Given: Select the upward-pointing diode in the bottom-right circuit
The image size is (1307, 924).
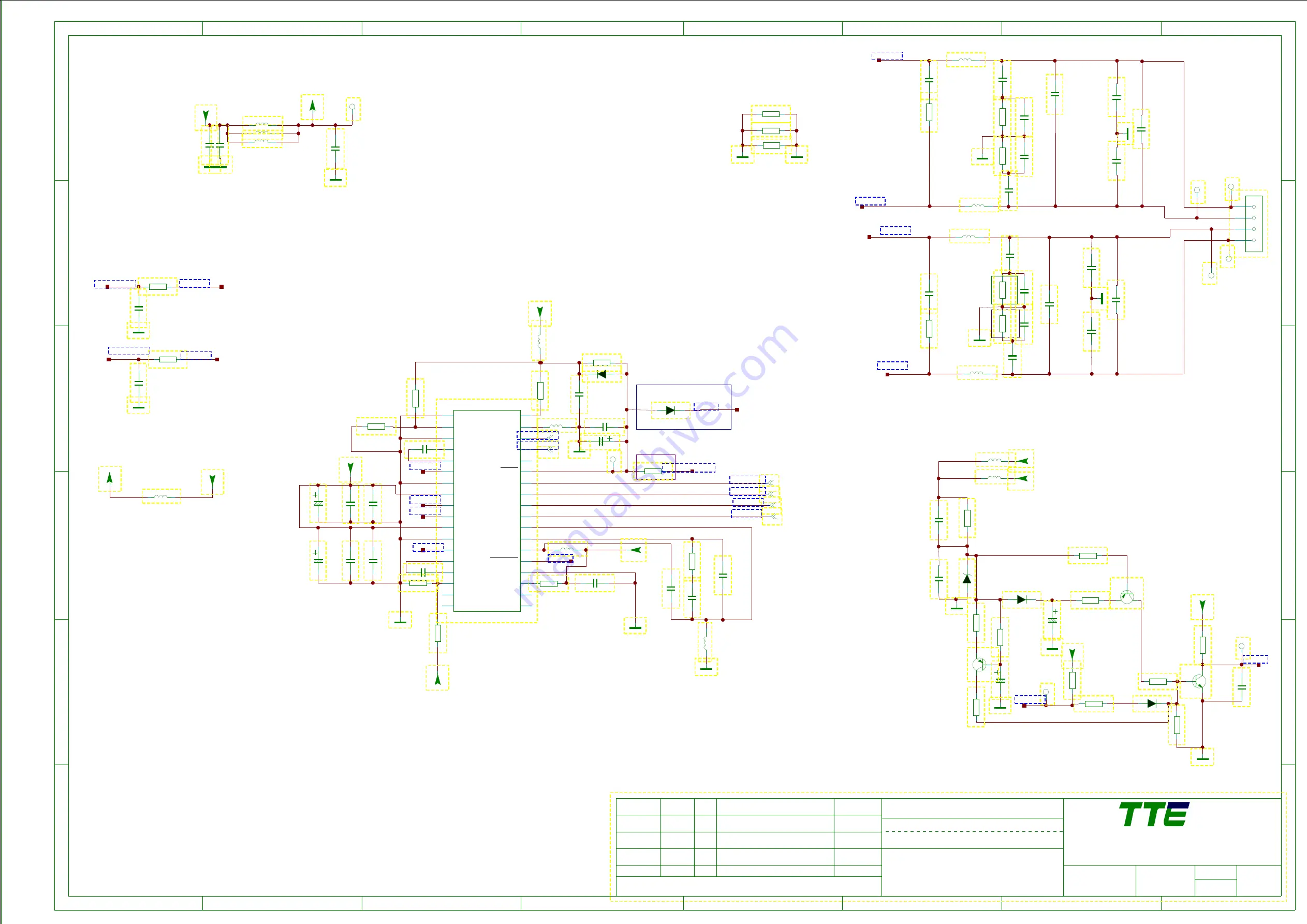Looking at the screenshot, I should (x=966, y=579).
